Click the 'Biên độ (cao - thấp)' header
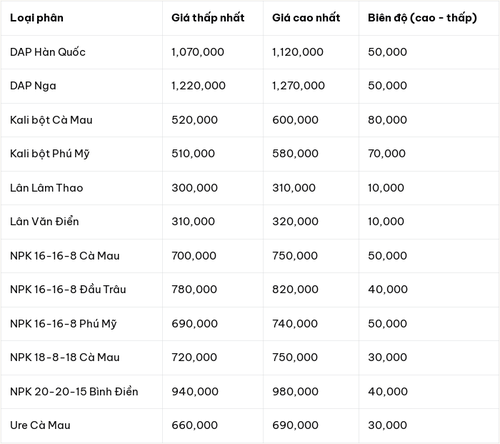Viewport: 500px width, 444px height. (x=422, y=18)
